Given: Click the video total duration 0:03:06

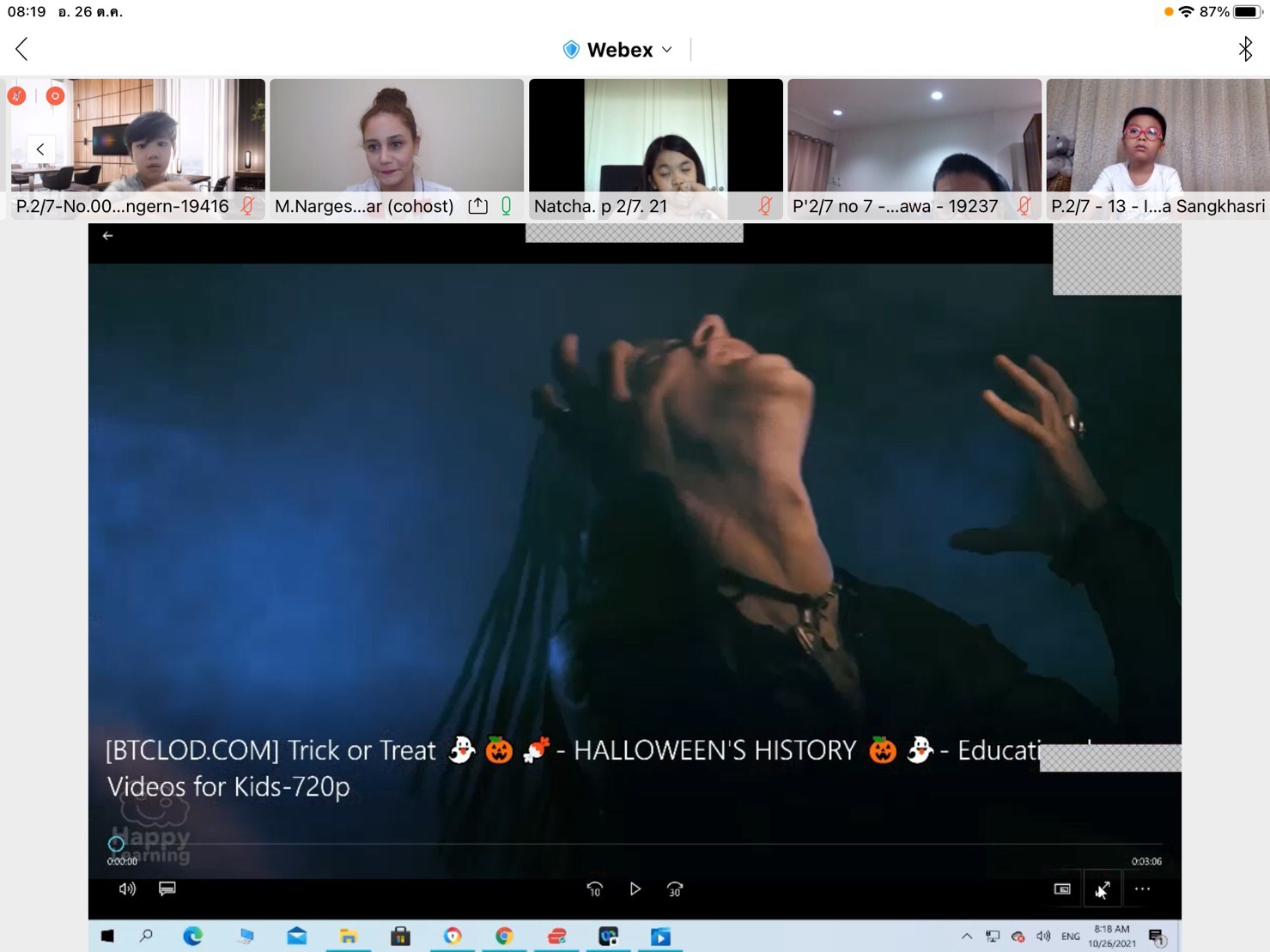Looking at the screenshot, I should (x=1146, y=861).
